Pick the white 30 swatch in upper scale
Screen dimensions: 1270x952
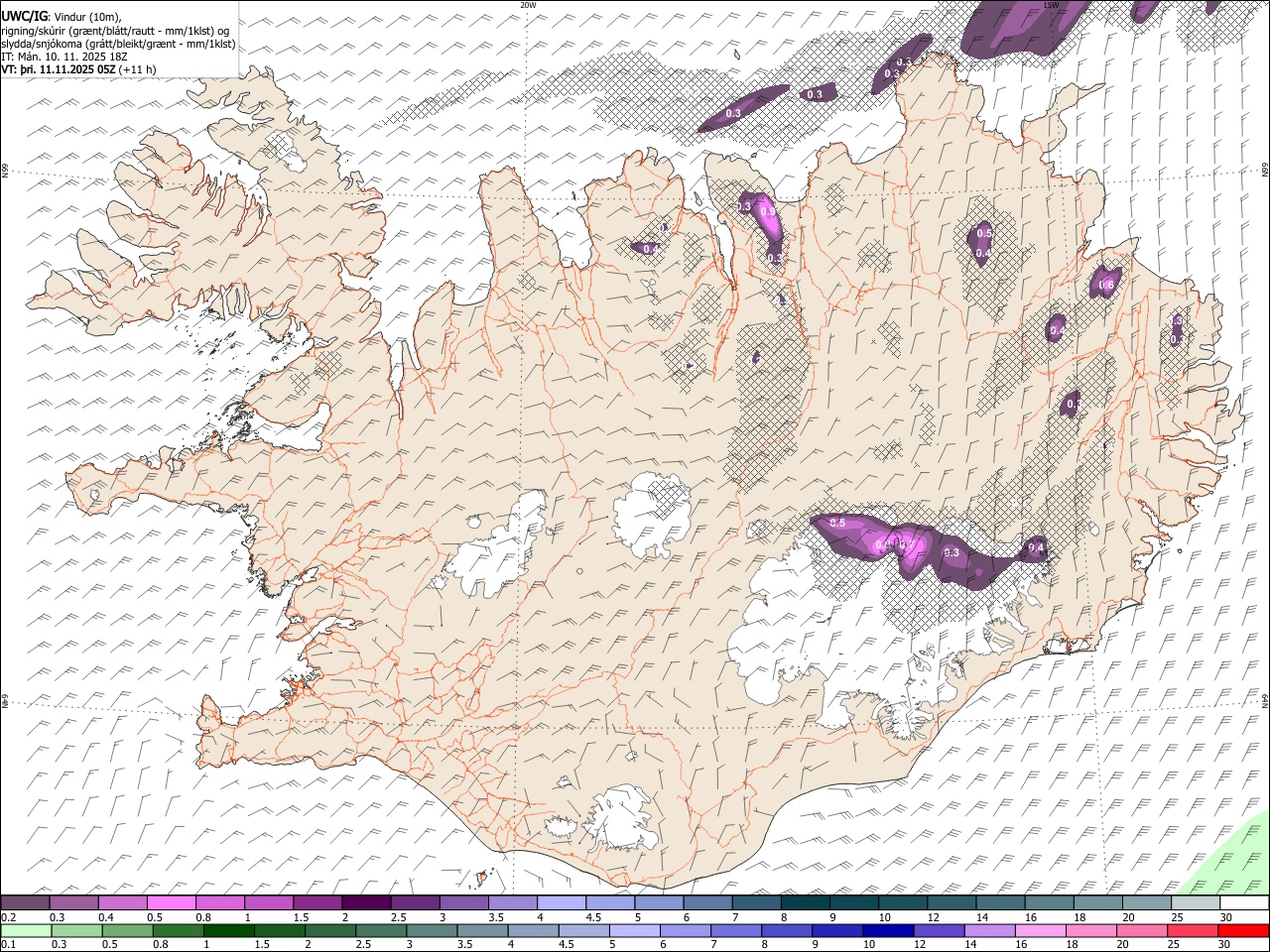coord(1244,903)
